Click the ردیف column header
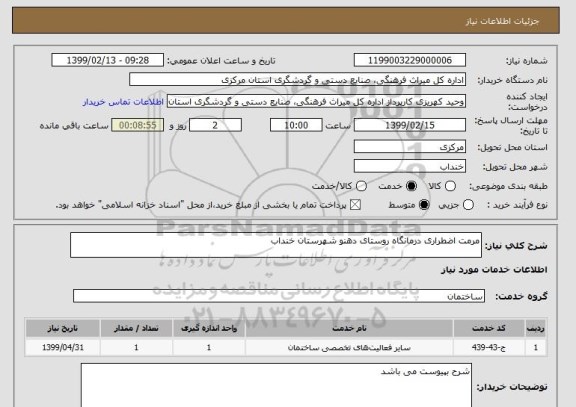The width and height of the screenshot is (576, 407). point(536,328)
